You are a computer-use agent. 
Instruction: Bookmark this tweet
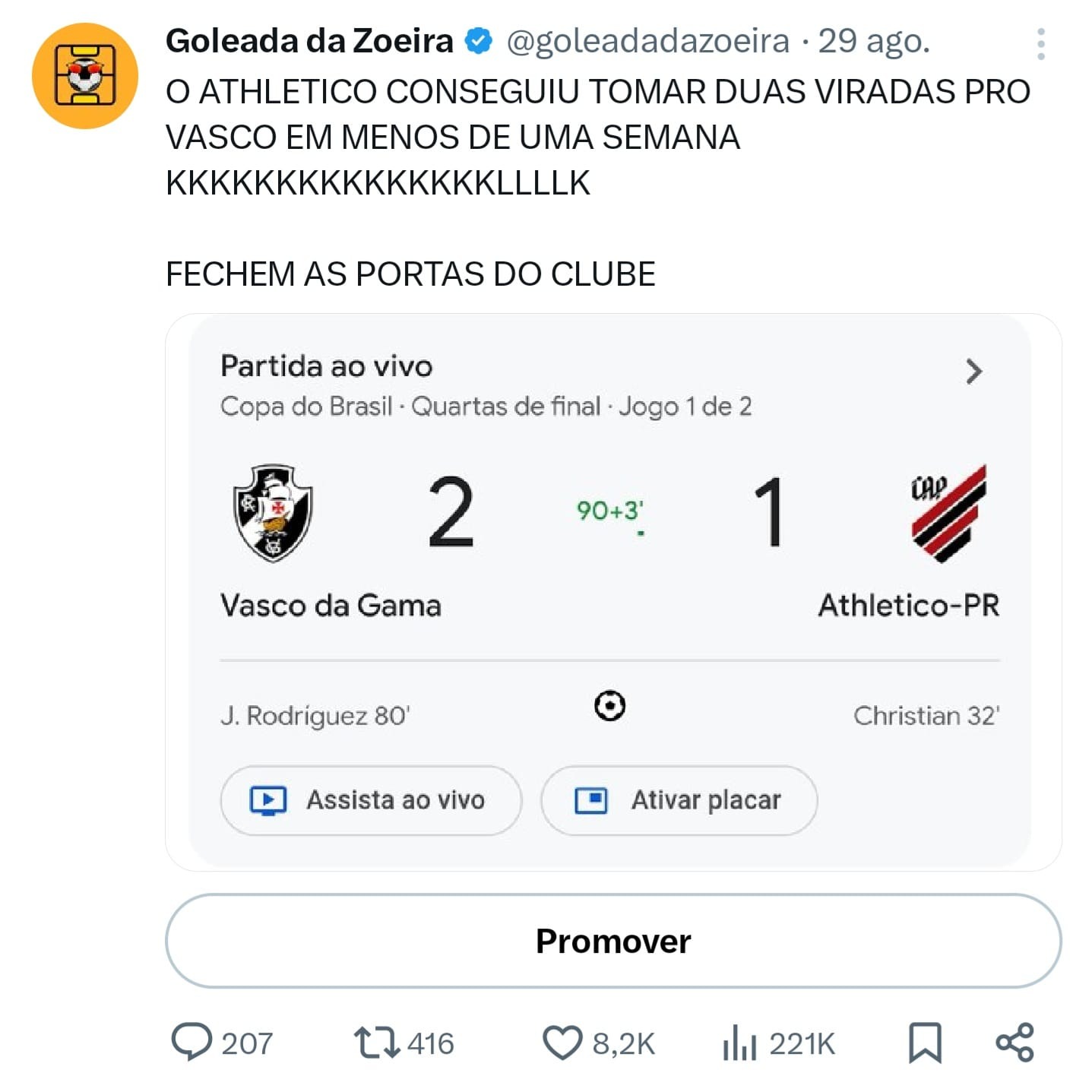click(x=925, y=1042)
